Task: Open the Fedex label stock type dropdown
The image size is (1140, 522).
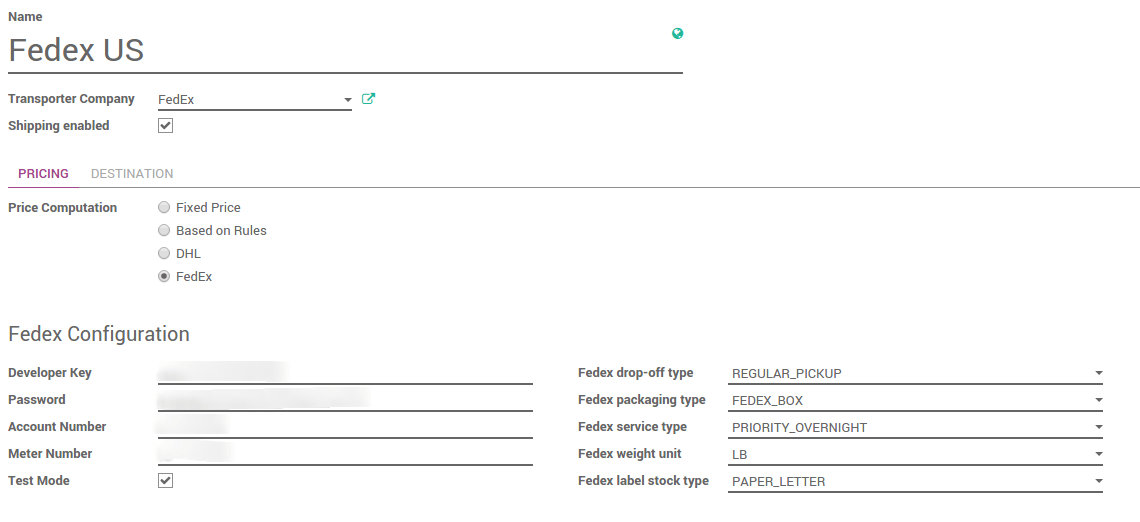Action: coord(915,482)
